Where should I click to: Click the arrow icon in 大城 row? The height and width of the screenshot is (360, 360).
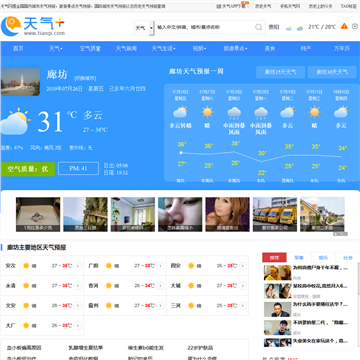pos(243,286)
